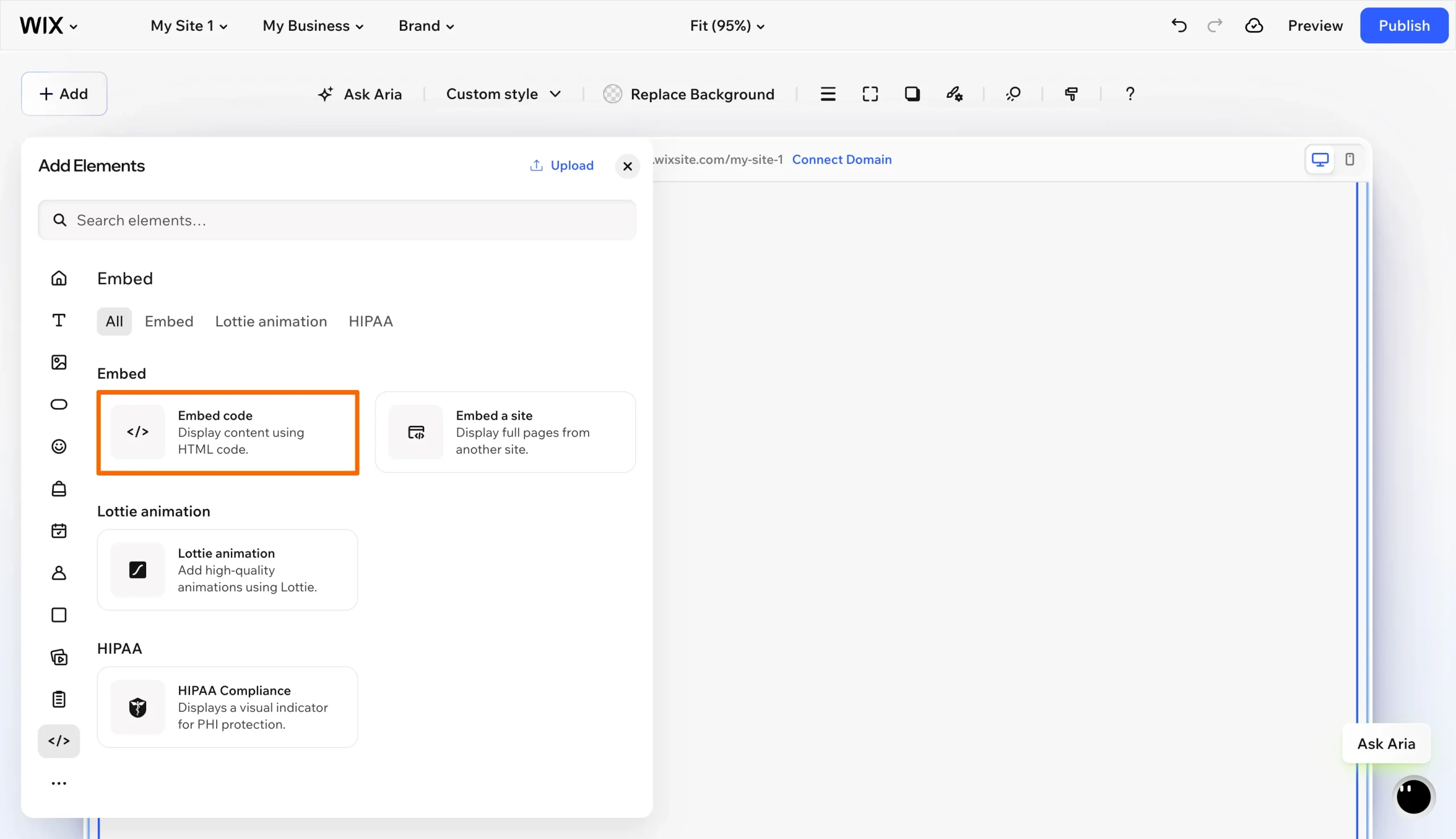1456x839 pixels.
Task: Open the Home category in sidebar
Action: [59, 279]
